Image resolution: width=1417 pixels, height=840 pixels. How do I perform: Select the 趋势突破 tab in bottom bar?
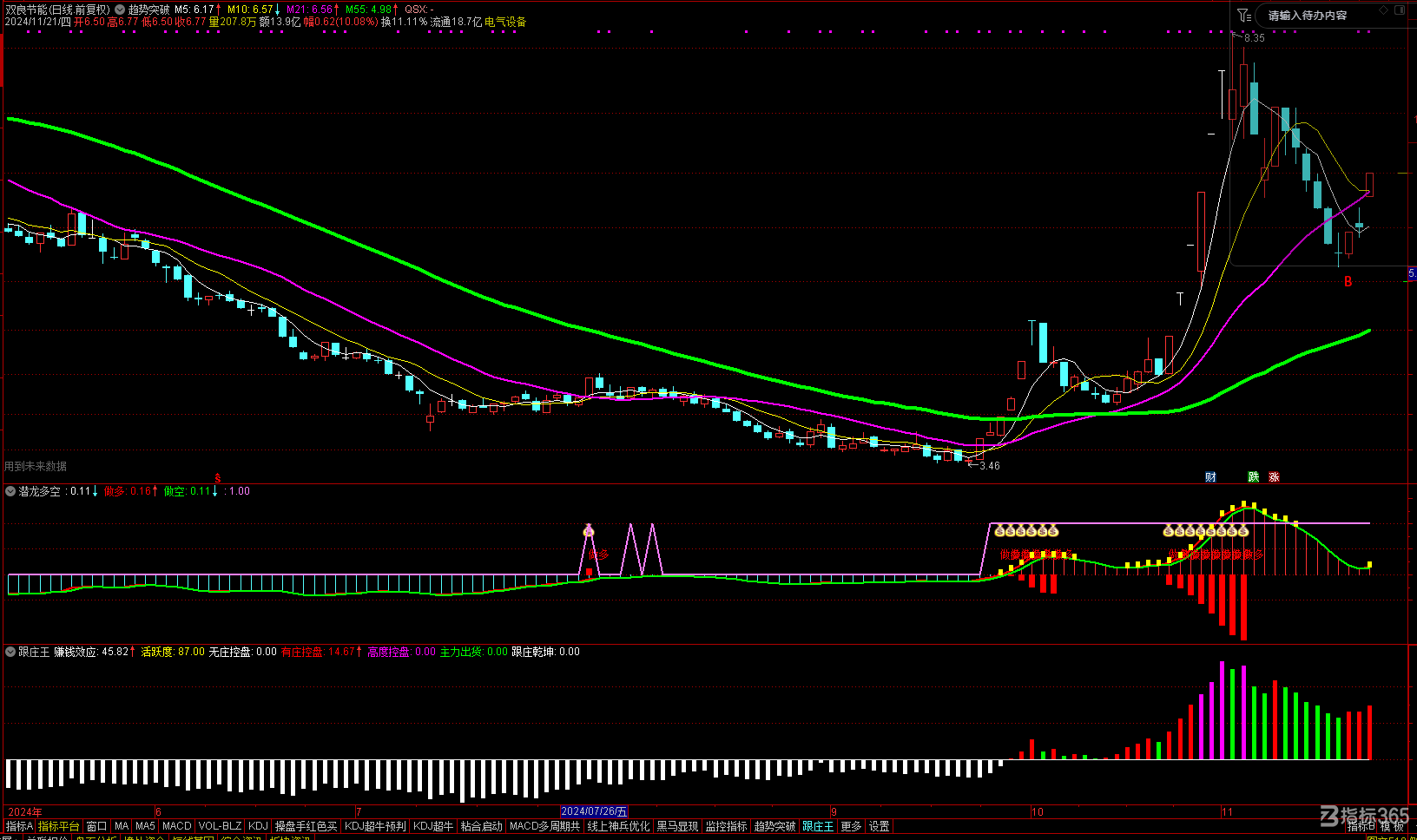click(774, 826)
